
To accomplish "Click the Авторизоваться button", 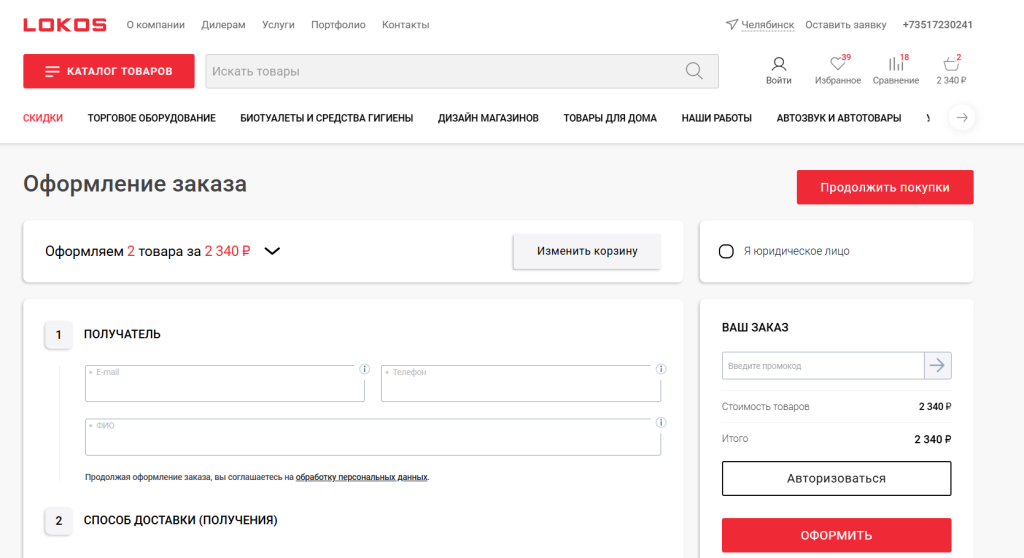I will tap(837, 478).
